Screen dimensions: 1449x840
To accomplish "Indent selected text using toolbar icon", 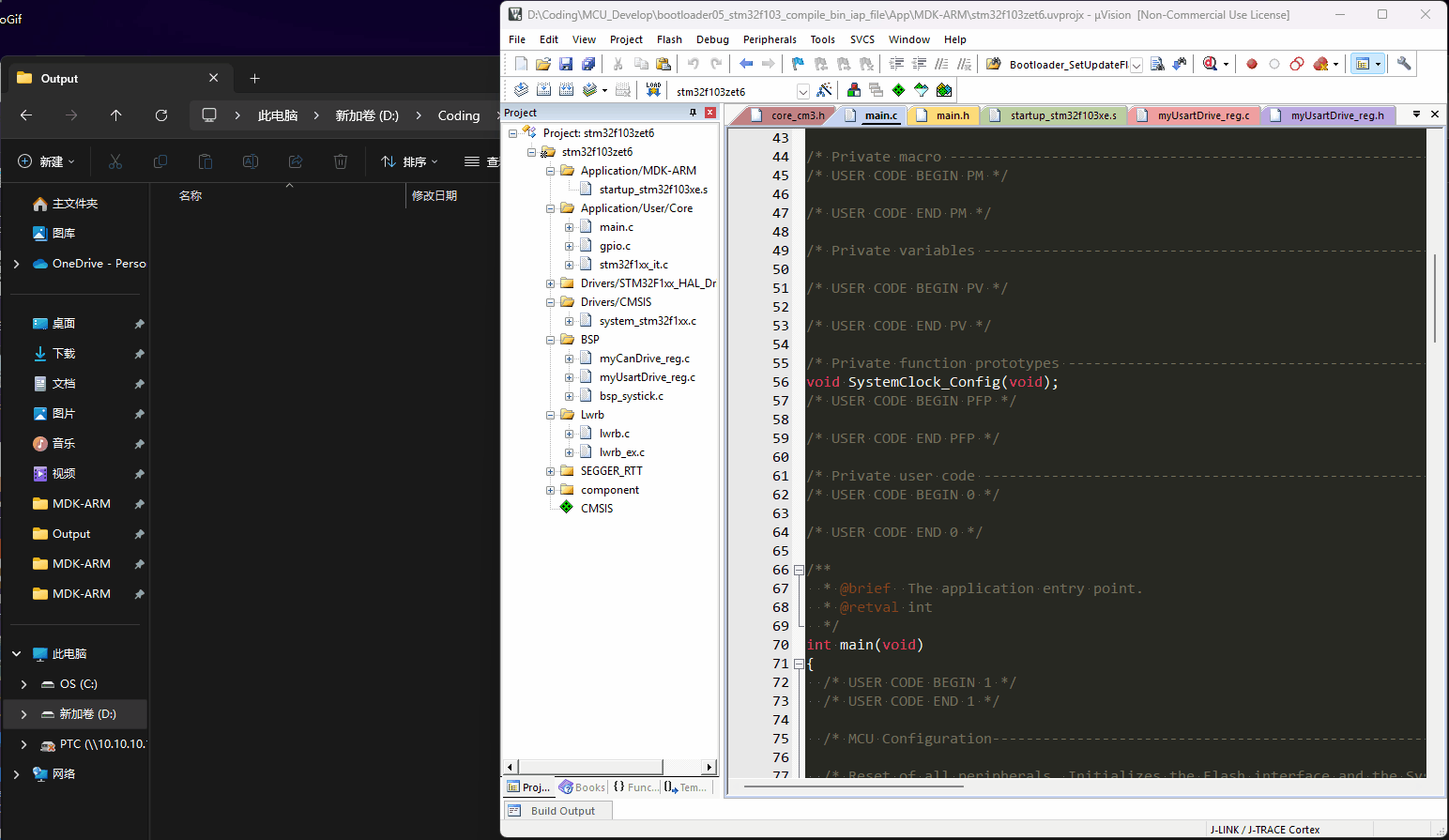I will (x=896, y=64).
